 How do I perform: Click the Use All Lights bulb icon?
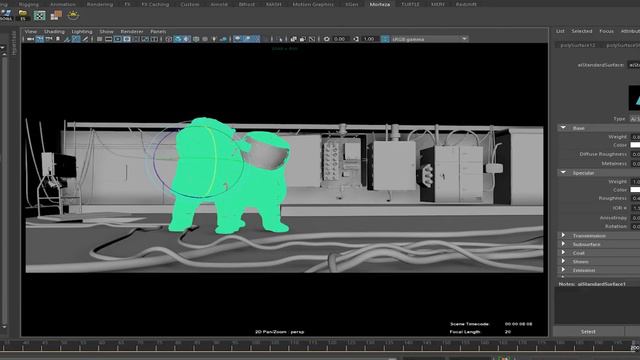tap(214, 39)
